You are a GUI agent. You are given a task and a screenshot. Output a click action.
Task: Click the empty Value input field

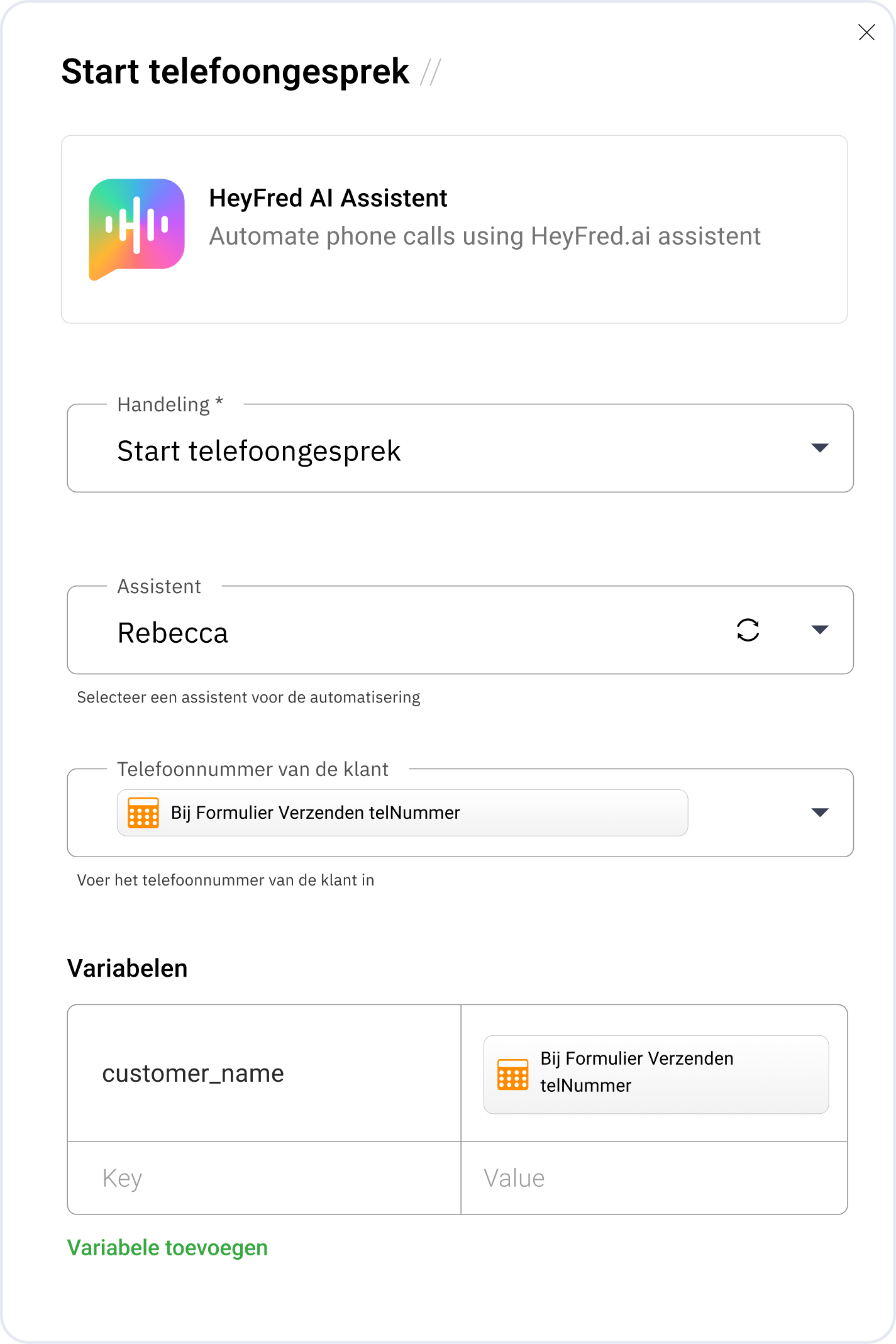pos(653,1178)
